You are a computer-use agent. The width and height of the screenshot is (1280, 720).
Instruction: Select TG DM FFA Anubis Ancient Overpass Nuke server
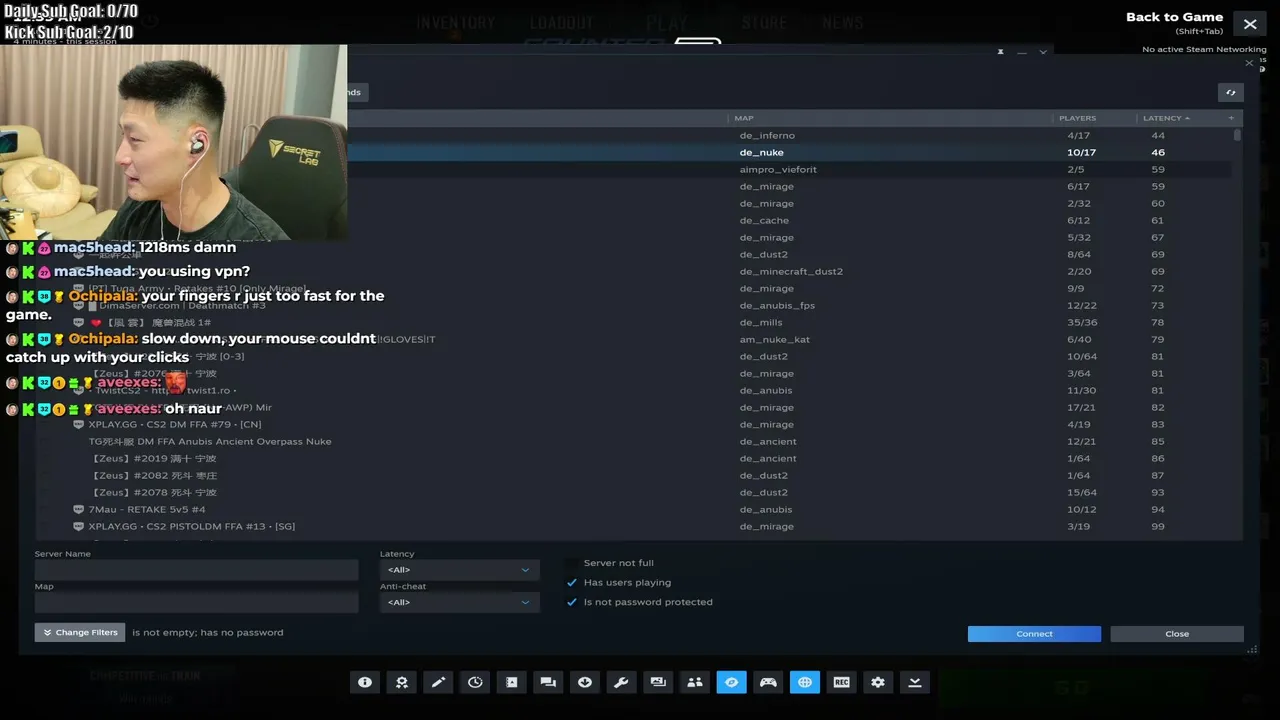coord(635,441)
